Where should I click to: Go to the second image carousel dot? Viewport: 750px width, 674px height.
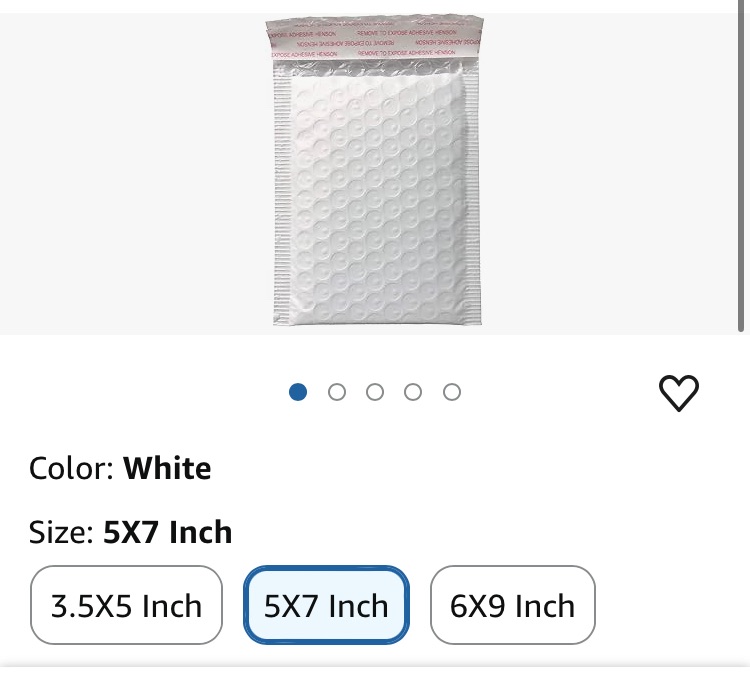(337, 392)
